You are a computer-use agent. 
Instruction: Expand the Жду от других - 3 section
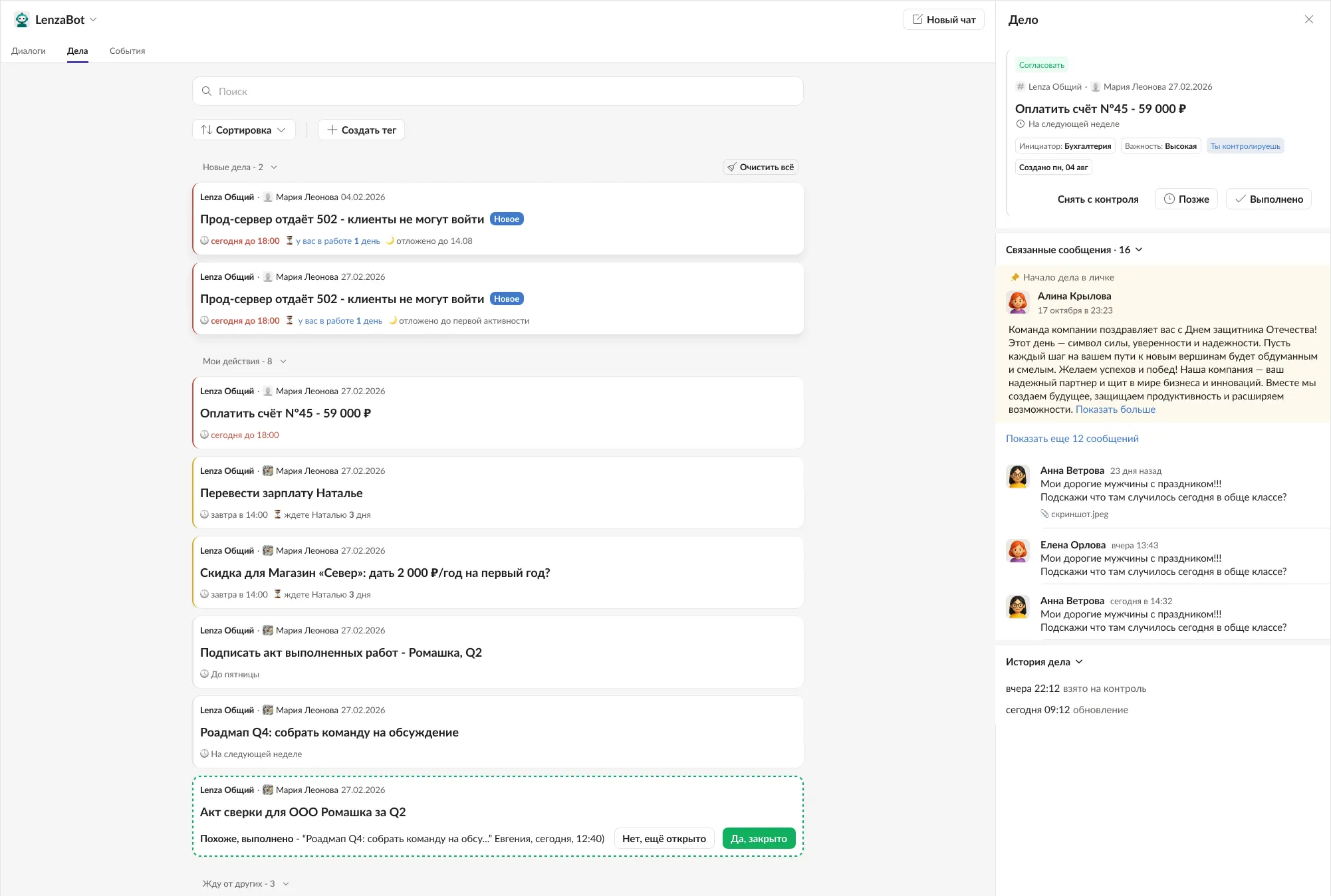pyautogui.click(x=246, y=884)
